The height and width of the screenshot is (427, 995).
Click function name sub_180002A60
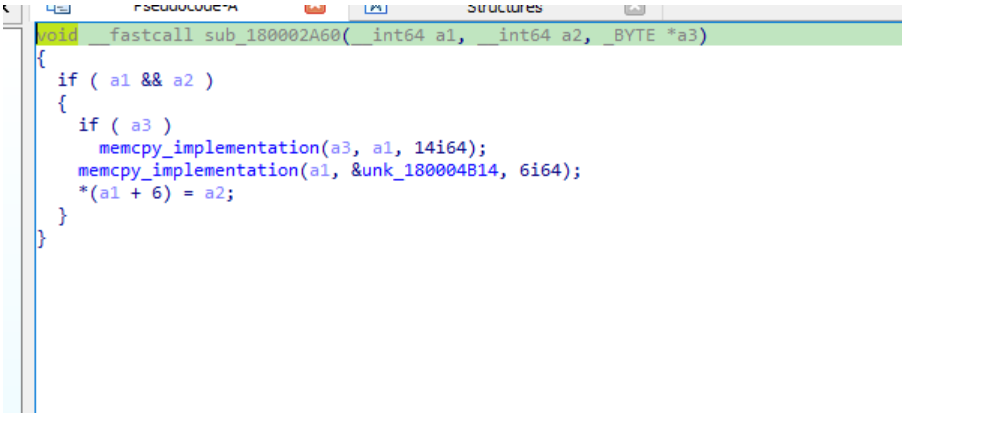pos(273,35)
